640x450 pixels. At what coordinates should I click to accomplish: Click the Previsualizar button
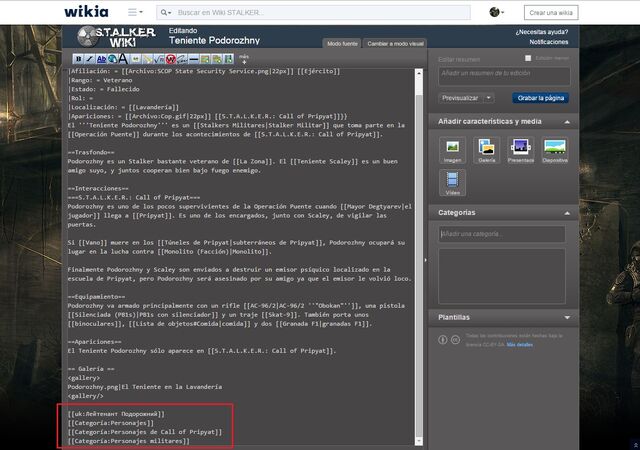point(460,98)
